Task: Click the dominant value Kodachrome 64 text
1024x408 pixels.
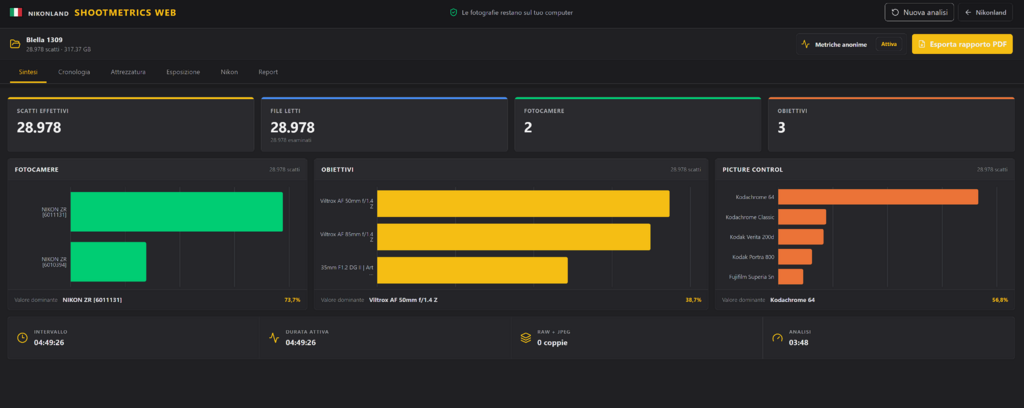Action: (x=792, y=300)
